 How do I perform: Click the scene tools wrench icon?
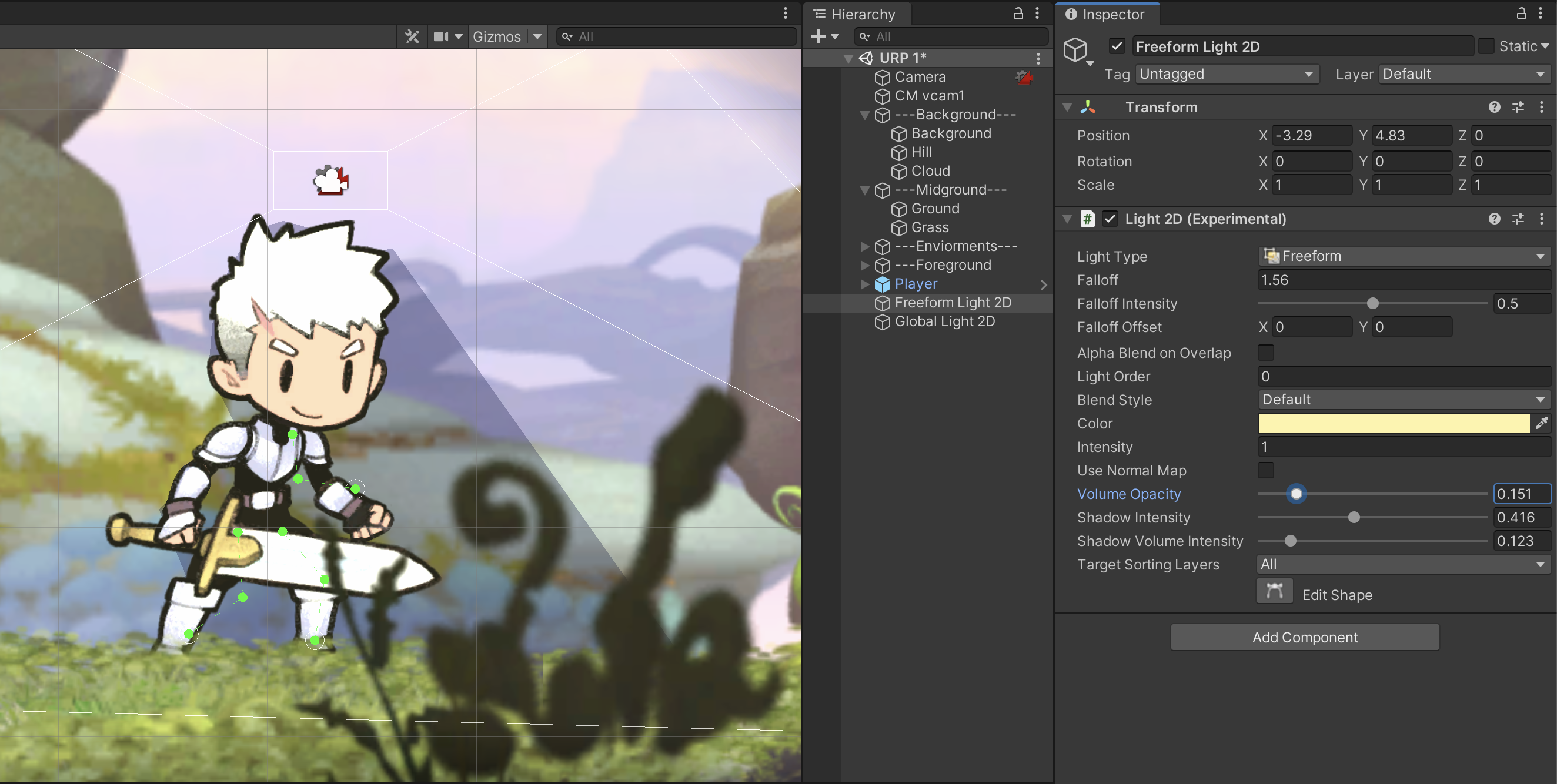412,37
